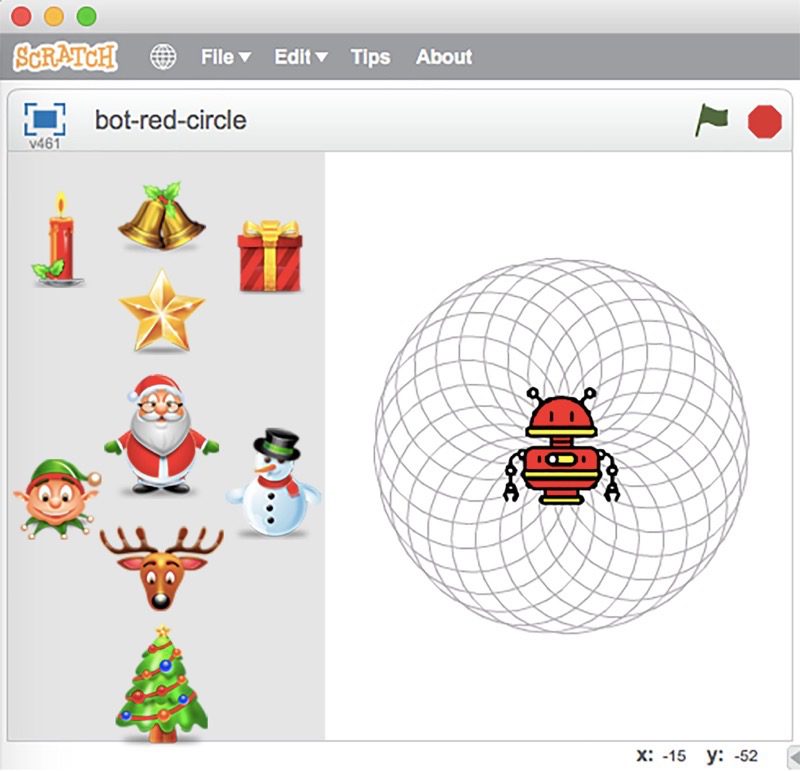
Task: Select the gold star sprite
Action: point(161,310)
